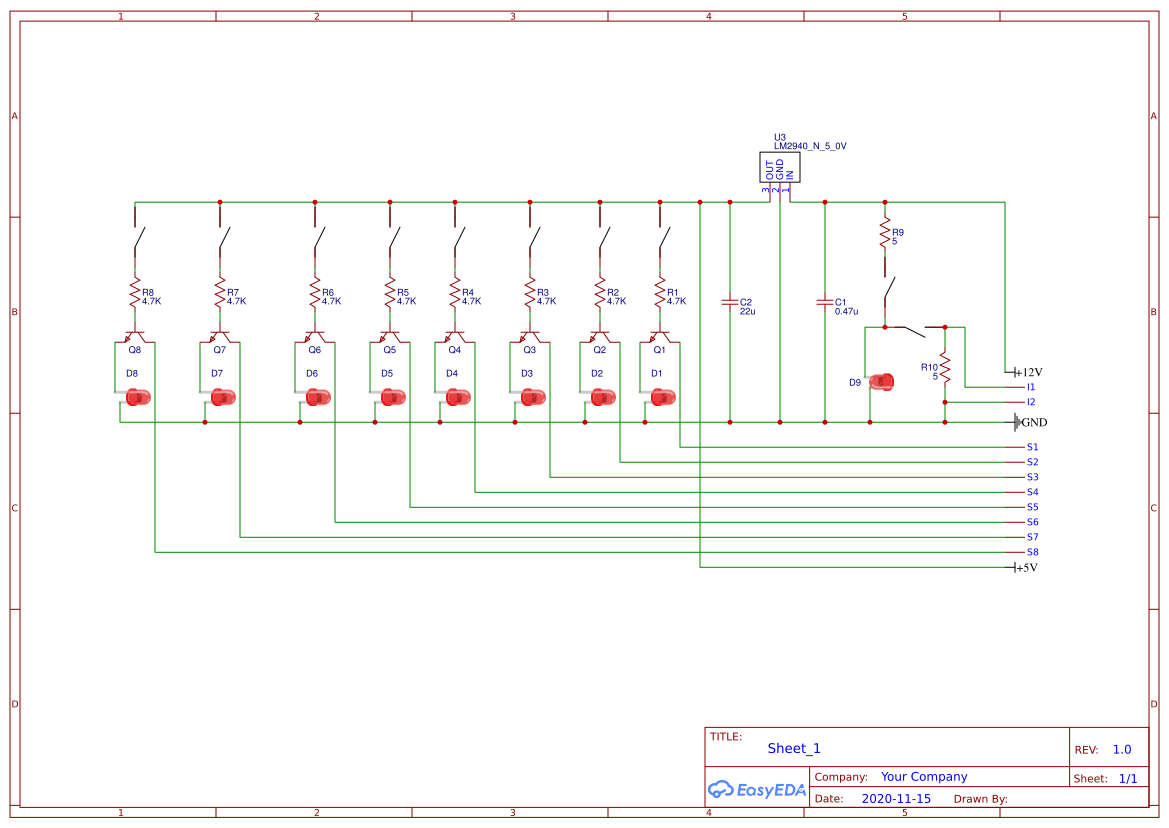Click resistor R9 symbol
The height and width of the screenshot is (828, 1169).
(x=884, y=234)
